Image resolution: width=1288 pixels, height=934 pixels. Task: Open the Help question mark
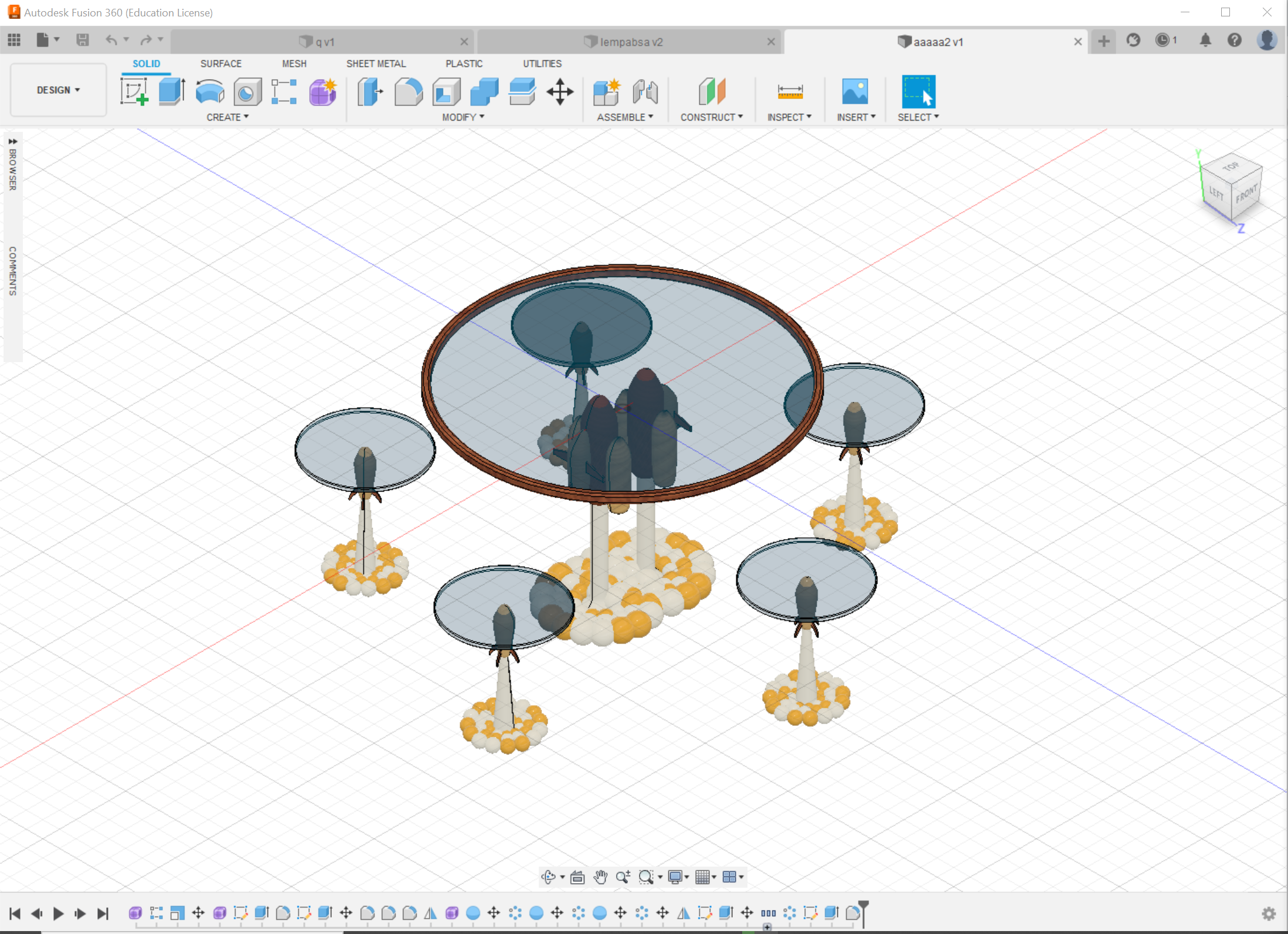[1234, 40]
